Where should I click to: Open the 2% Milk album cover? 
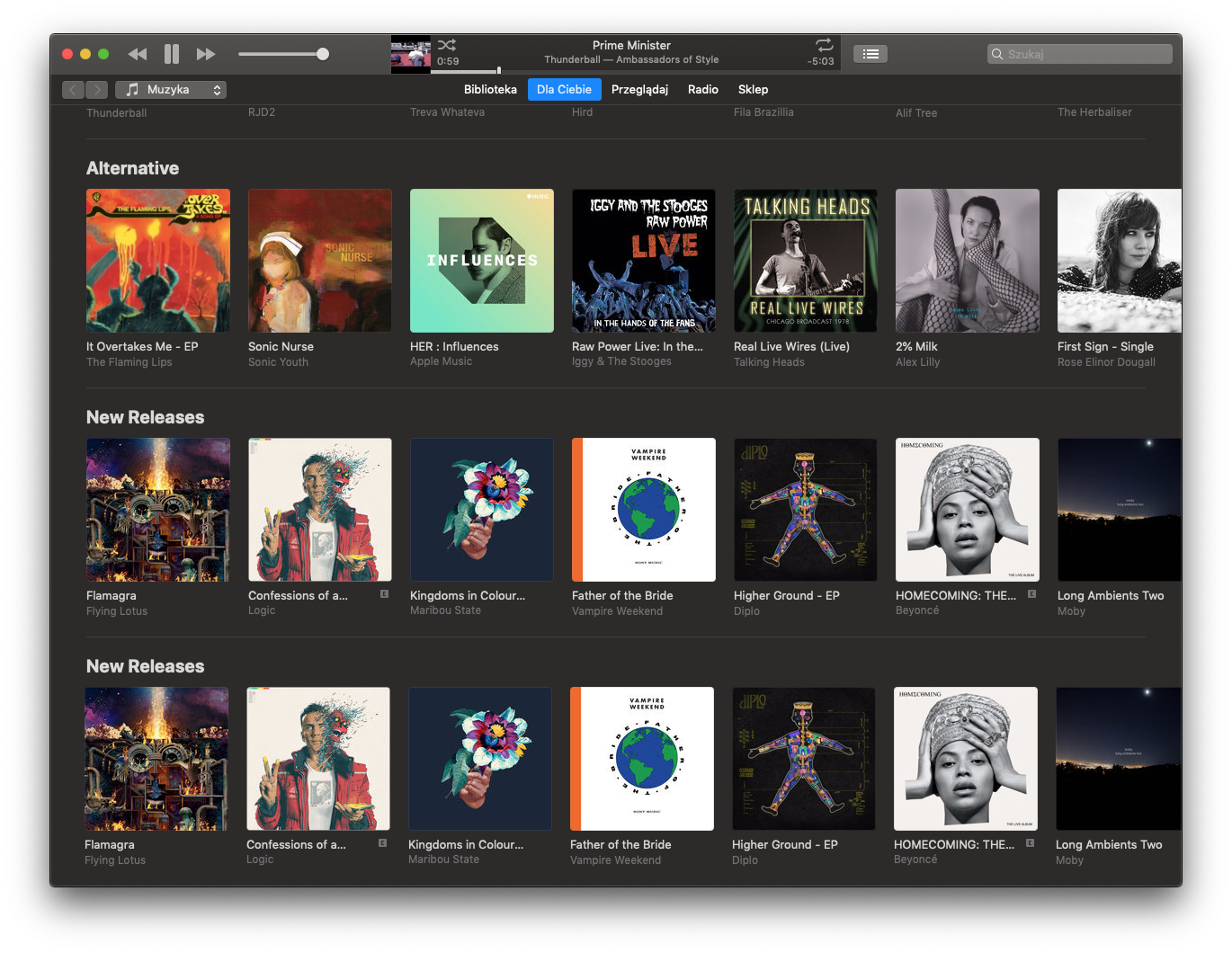click(x=968, y=261)
